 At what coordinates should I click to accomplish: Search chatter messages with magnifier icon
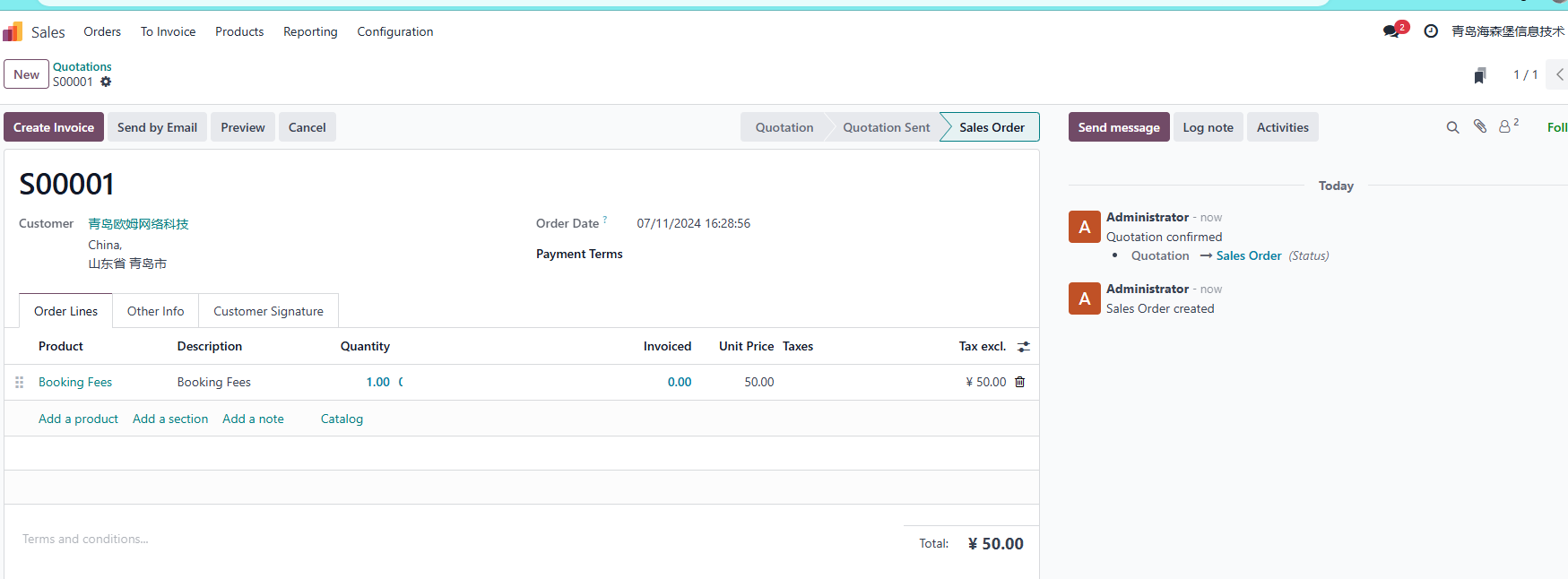[x=1452, y=127]
